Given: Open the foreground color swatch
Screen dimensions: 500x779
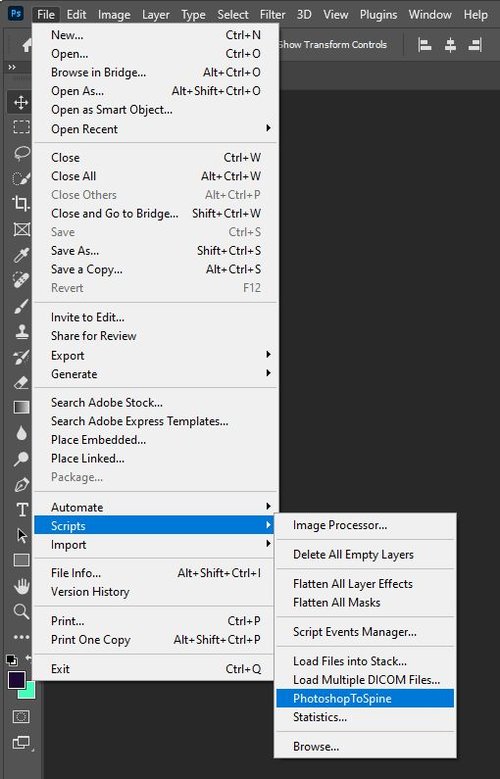Looking at the screenshot, I should 16,680.
